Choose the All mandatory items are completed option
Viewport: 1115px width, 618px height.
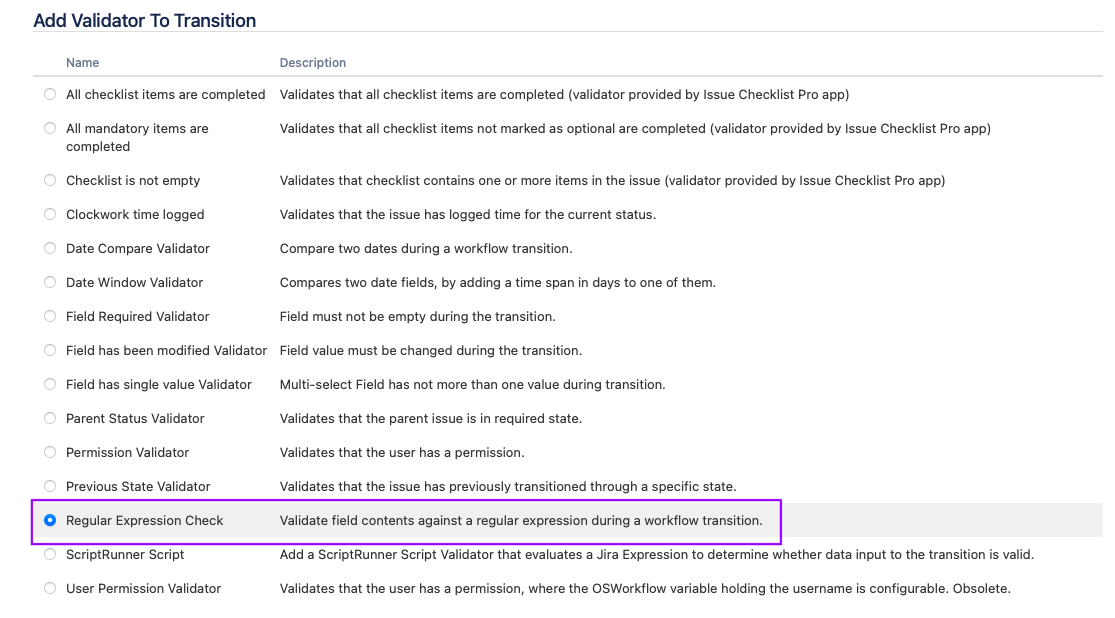click(x=50, y=128)
